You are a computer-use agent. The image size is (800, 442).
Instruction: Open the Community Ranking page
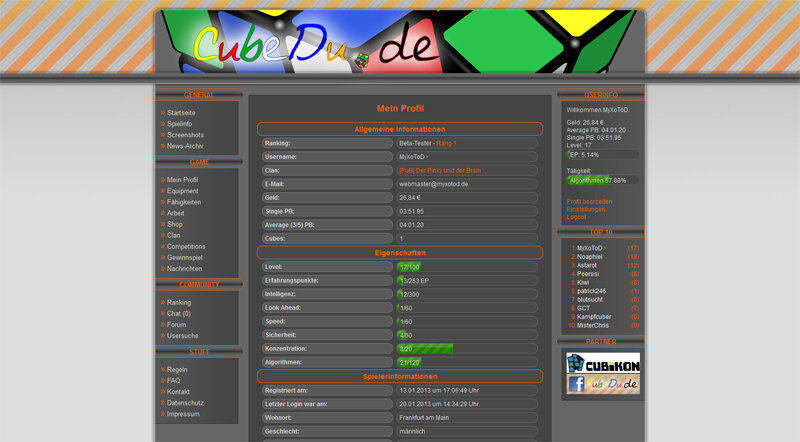pyautogui.click(x=179, y=303)
